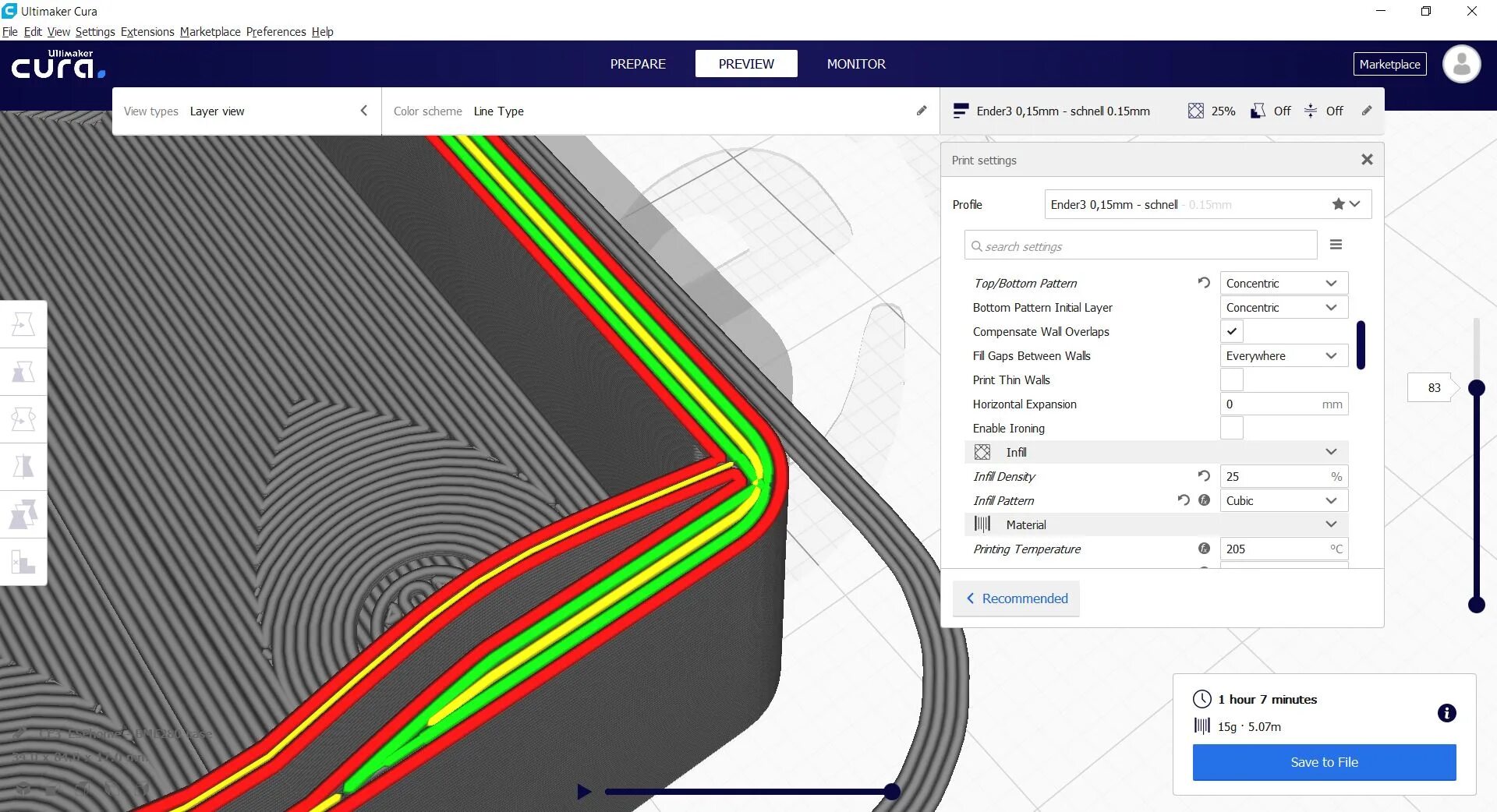Open the Settings menu
The image size is (1497, 812).
click(95, 32)
